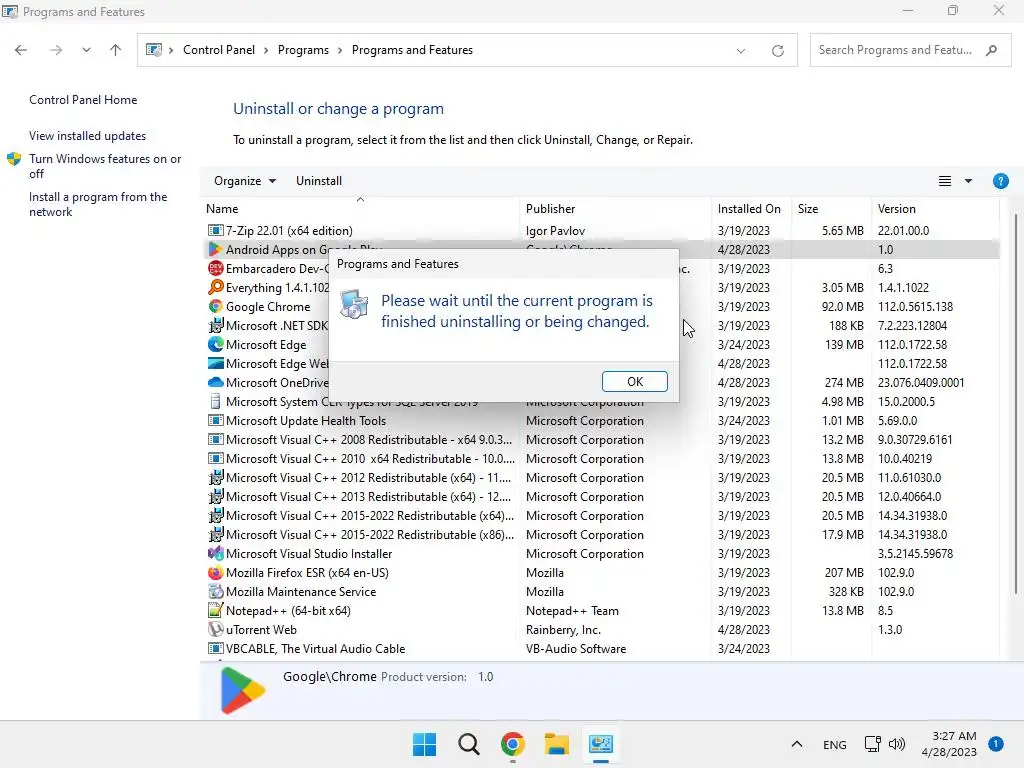Click the change view list button
This screenshot has height=768, width=1024.
pos(944,181)
